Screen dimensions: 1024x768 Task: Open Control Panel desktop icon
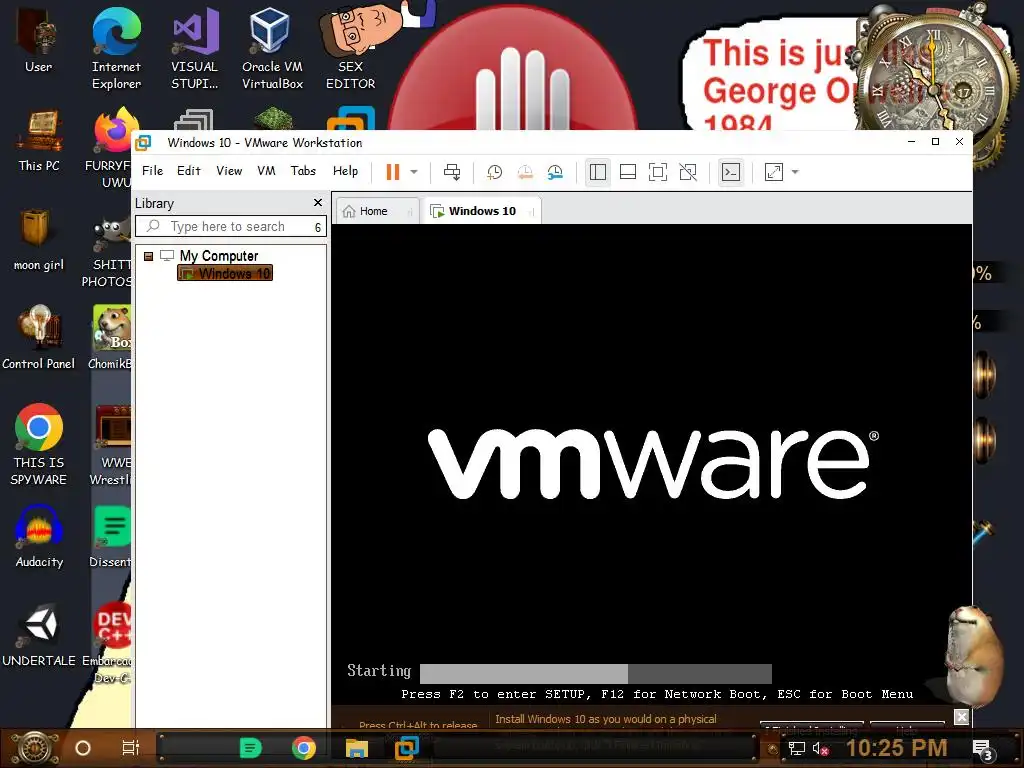click(39, 338)
